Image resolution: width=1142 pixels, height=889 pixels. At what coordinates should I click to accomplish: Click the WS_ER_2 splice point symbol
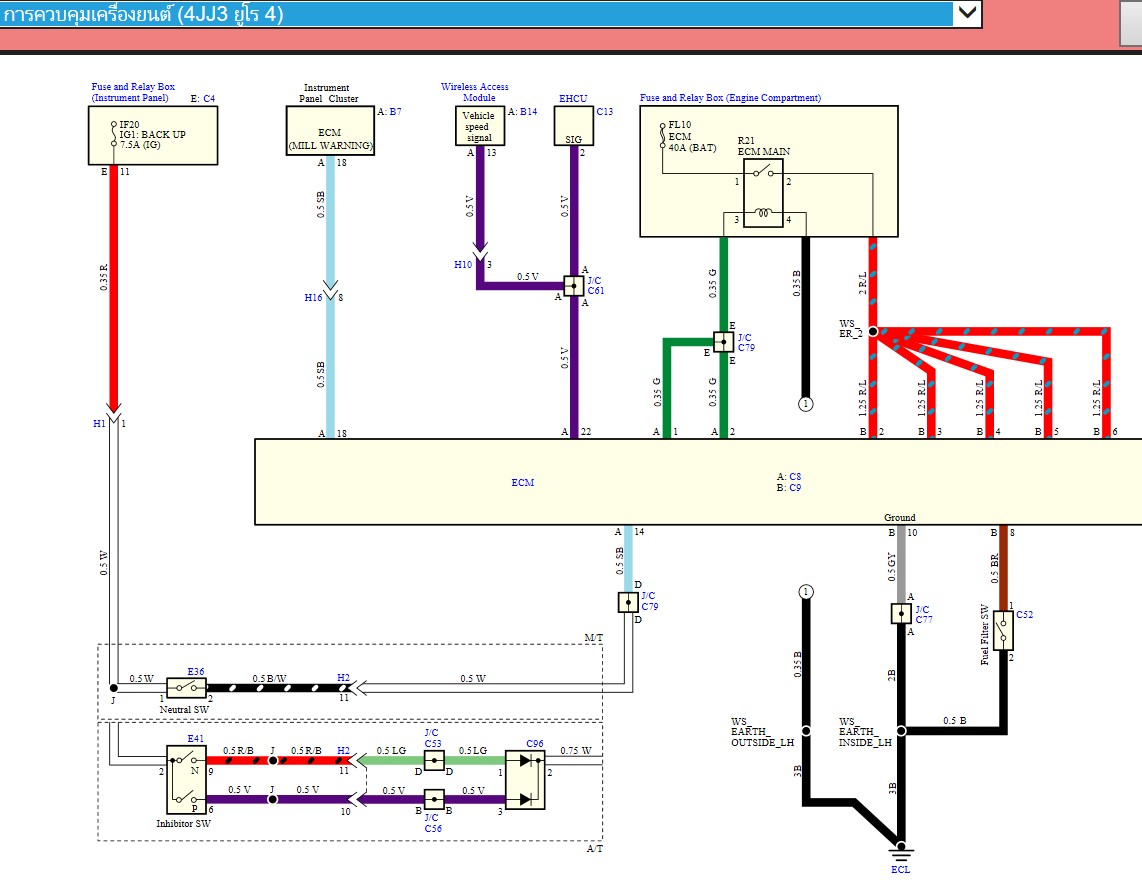(872, 330)
